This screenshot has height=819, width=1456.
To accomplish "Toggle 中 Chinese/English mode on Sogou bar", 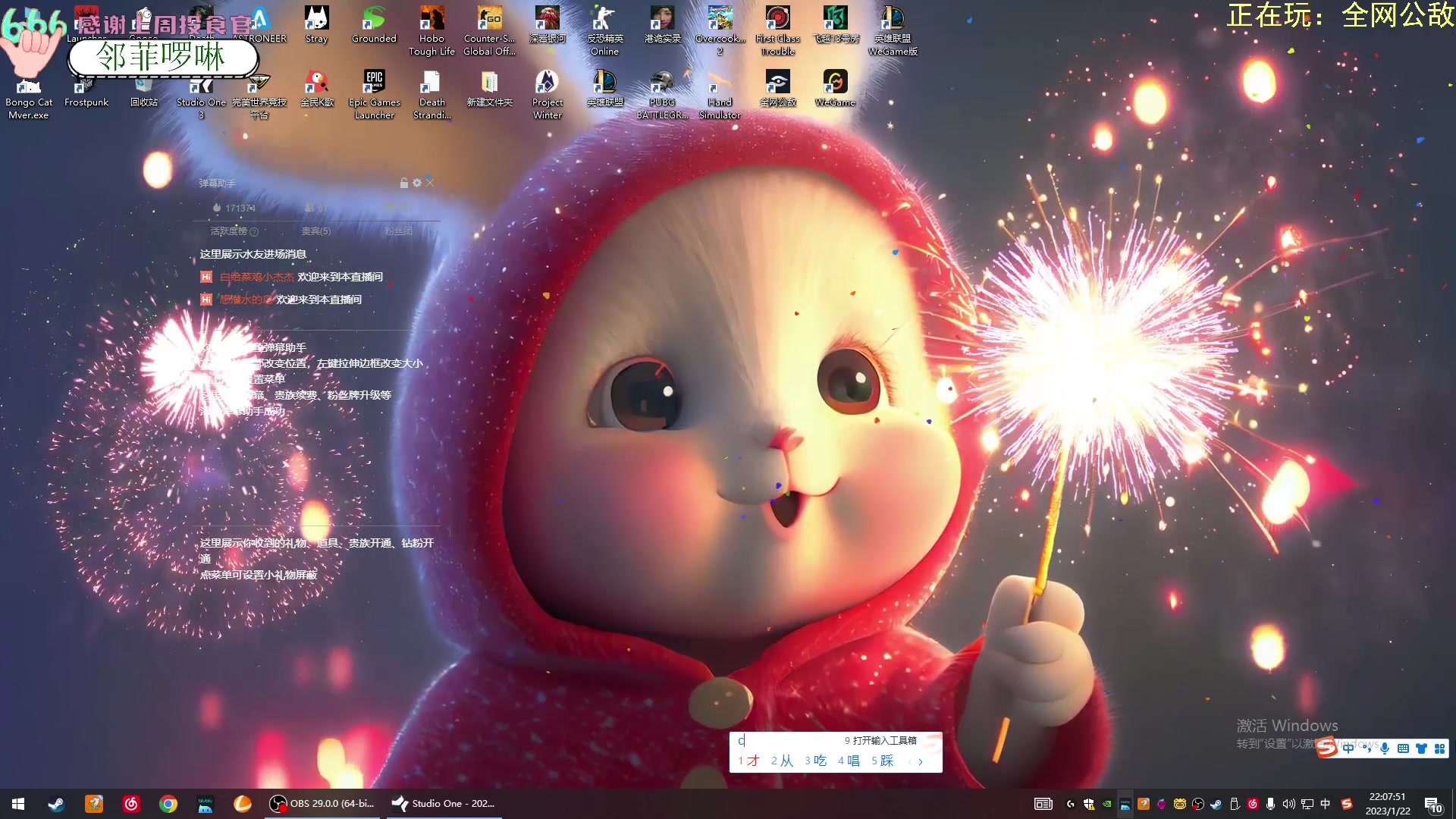I will (x=1348, y=748).
